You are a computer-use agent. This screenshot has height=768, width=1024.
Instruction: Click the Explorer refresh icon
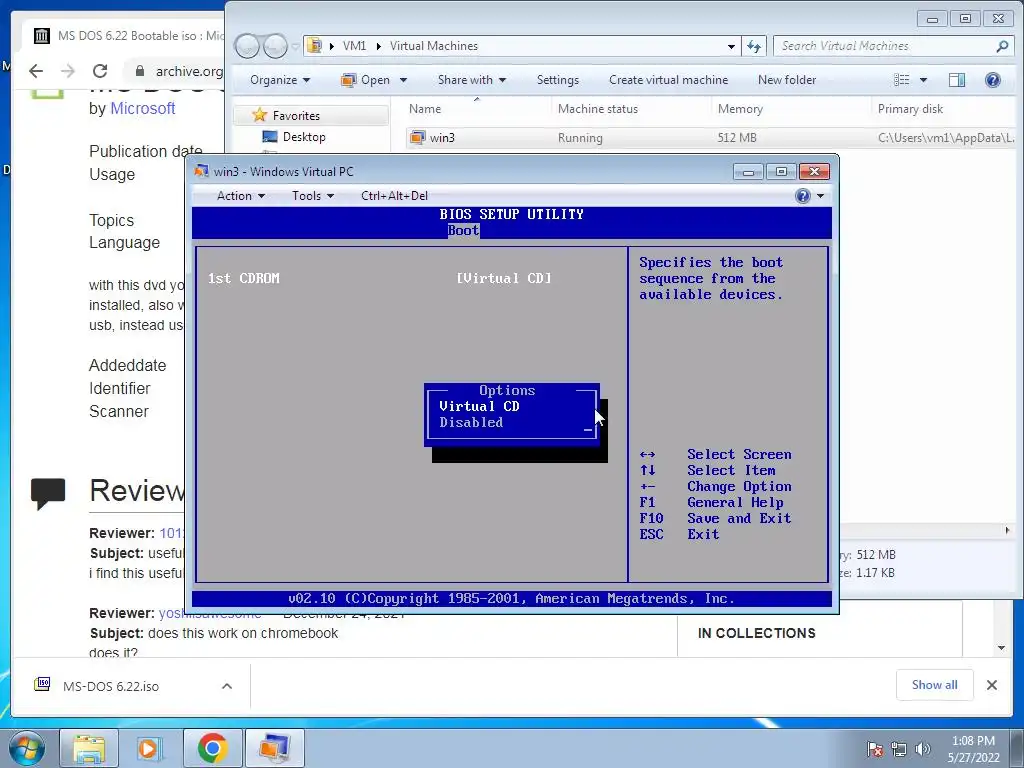click(x=754, y=46)
